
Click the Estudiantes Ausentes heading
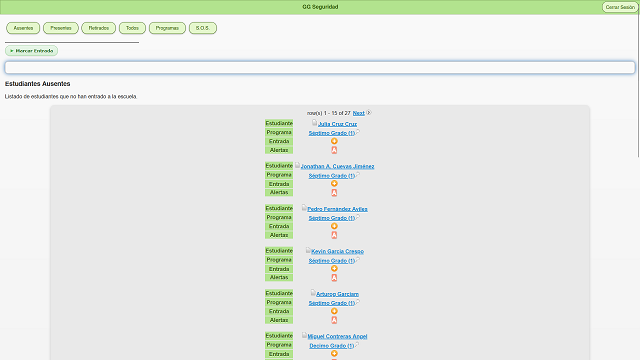pos(38,84)
